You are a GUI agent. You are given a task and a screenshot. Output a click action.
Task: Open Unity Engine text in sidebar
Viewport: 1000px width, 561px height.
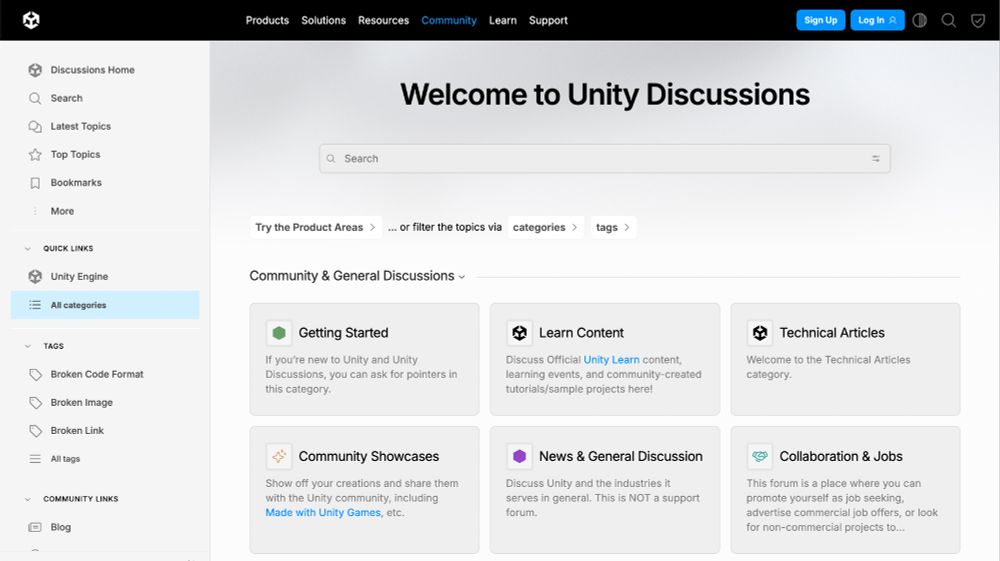coord(79,277)
